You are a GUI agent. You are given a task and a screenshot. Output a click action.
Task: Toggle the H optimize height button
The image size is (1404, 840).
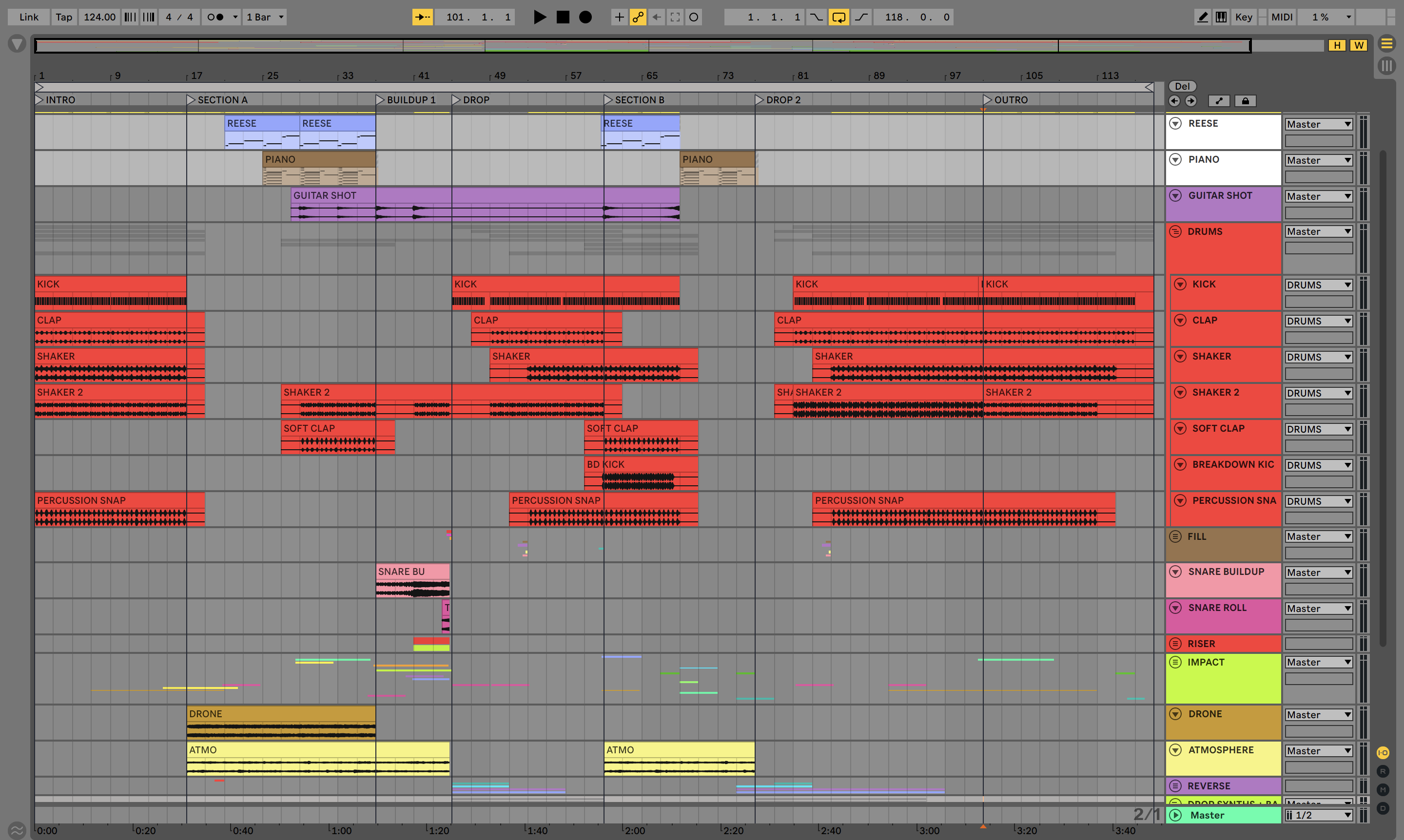[1337, 45]
